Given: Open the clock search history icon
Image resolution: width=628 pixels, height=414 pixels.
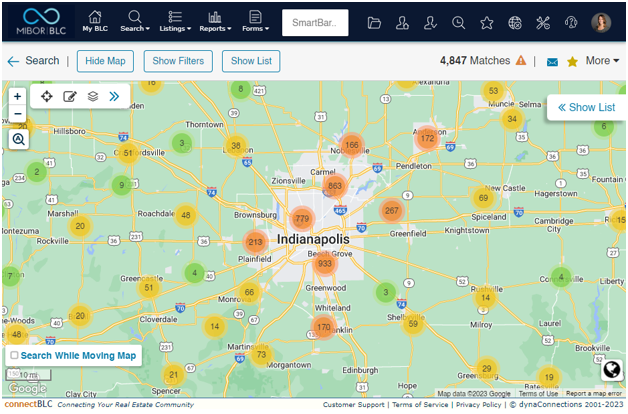Looking at the screenshot, I should pos(458,23).
